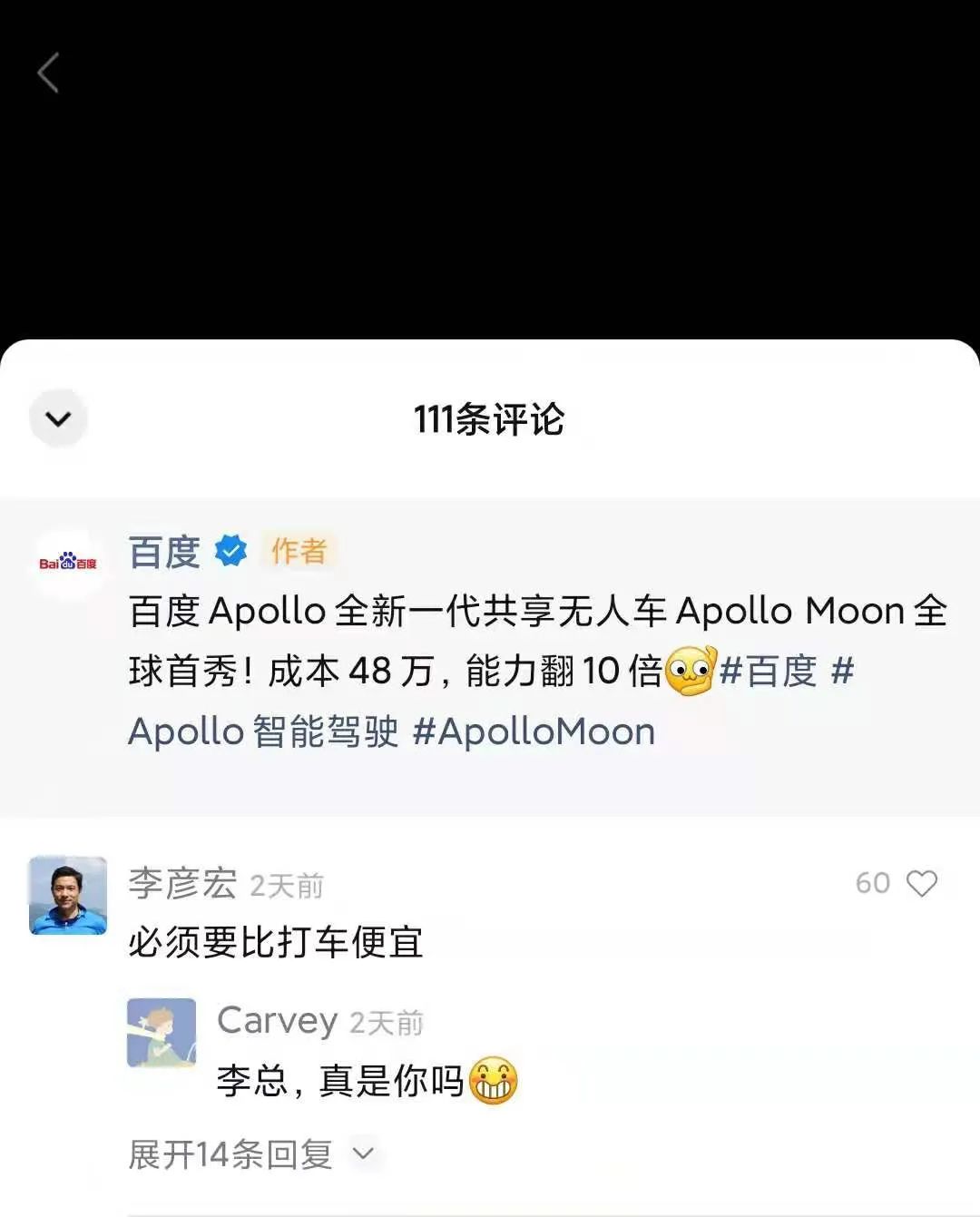The height and width of the screenshot is (1217, 980).
Task: Follow the Apollo智能驾驶 hashtag link
Action: click(x=263, y=731)
